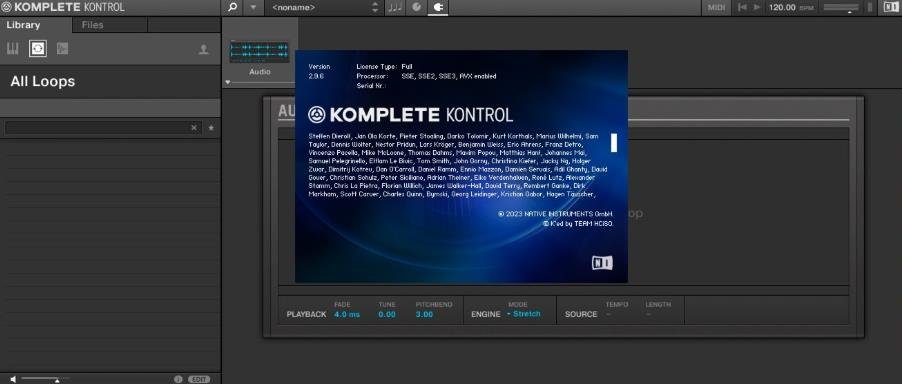The width and height of the screenshot is (902, 384).
Task: Click the PITCHBEND value 3.00
Action: [425, 314]
